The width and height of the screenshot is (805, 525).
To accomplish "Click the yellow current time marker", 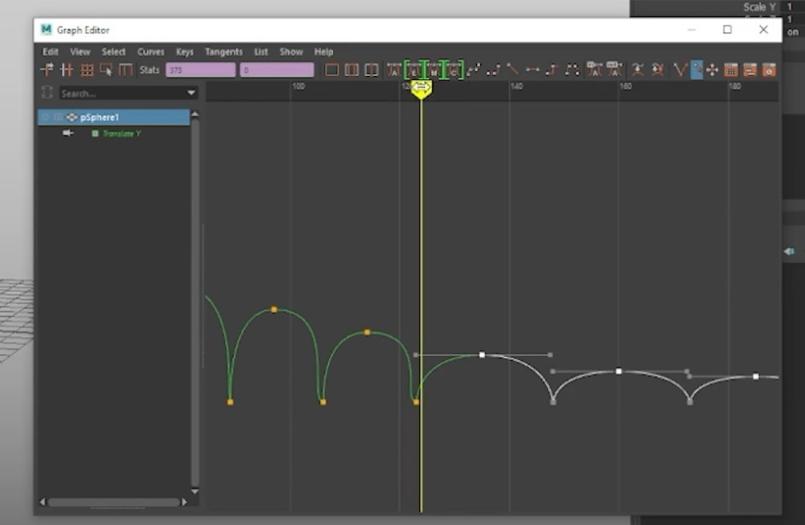I will (421, 89).
